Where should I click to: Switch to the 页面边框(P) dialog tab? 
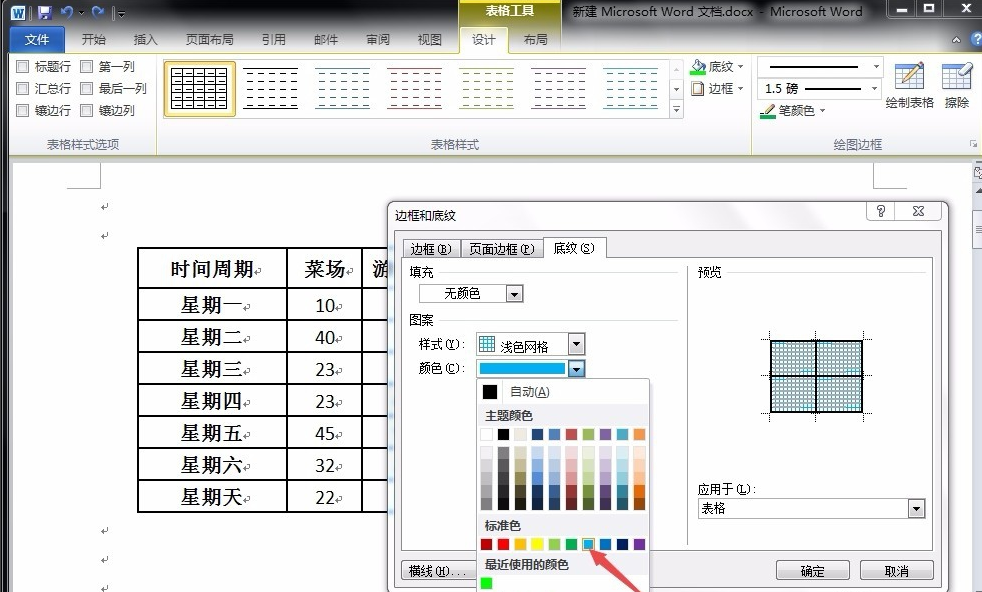point(502,249)
